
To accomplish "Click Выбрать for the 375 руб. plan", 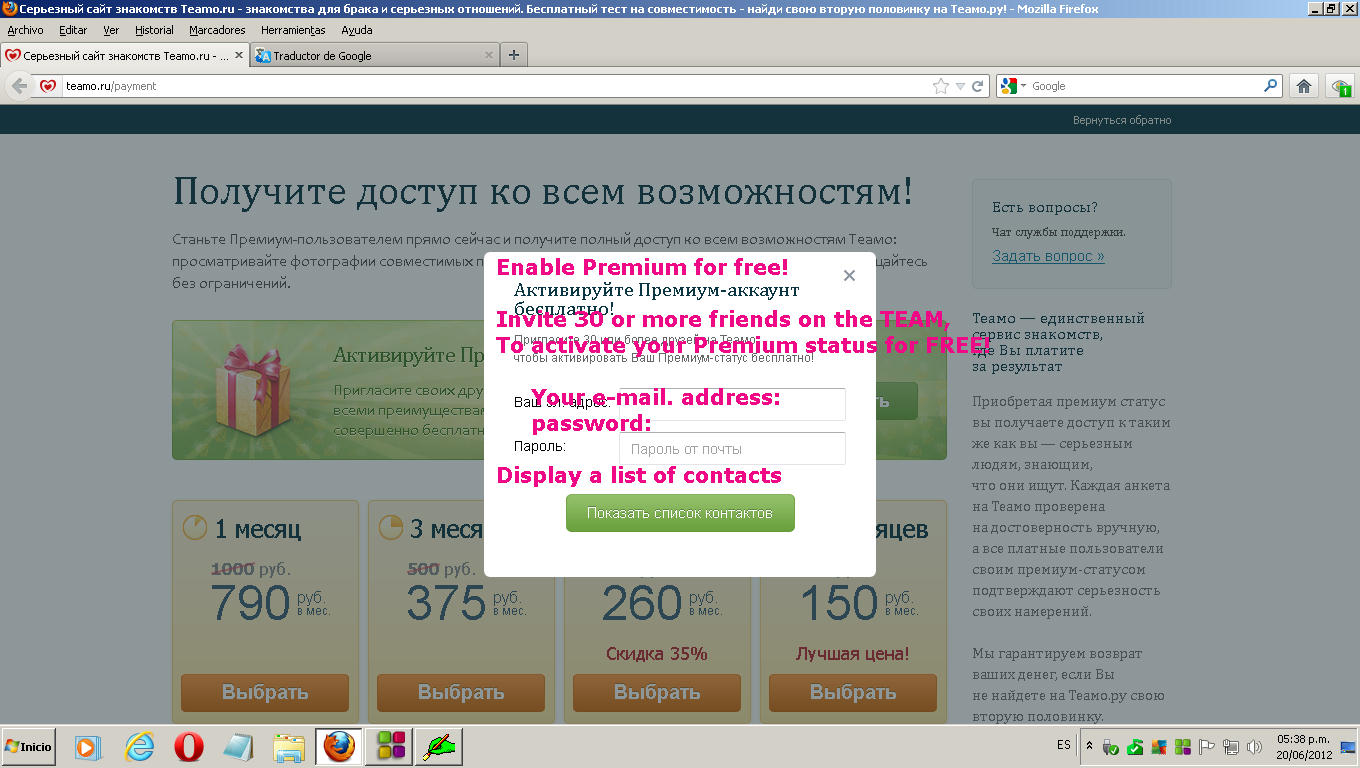I will pos(461,692).
